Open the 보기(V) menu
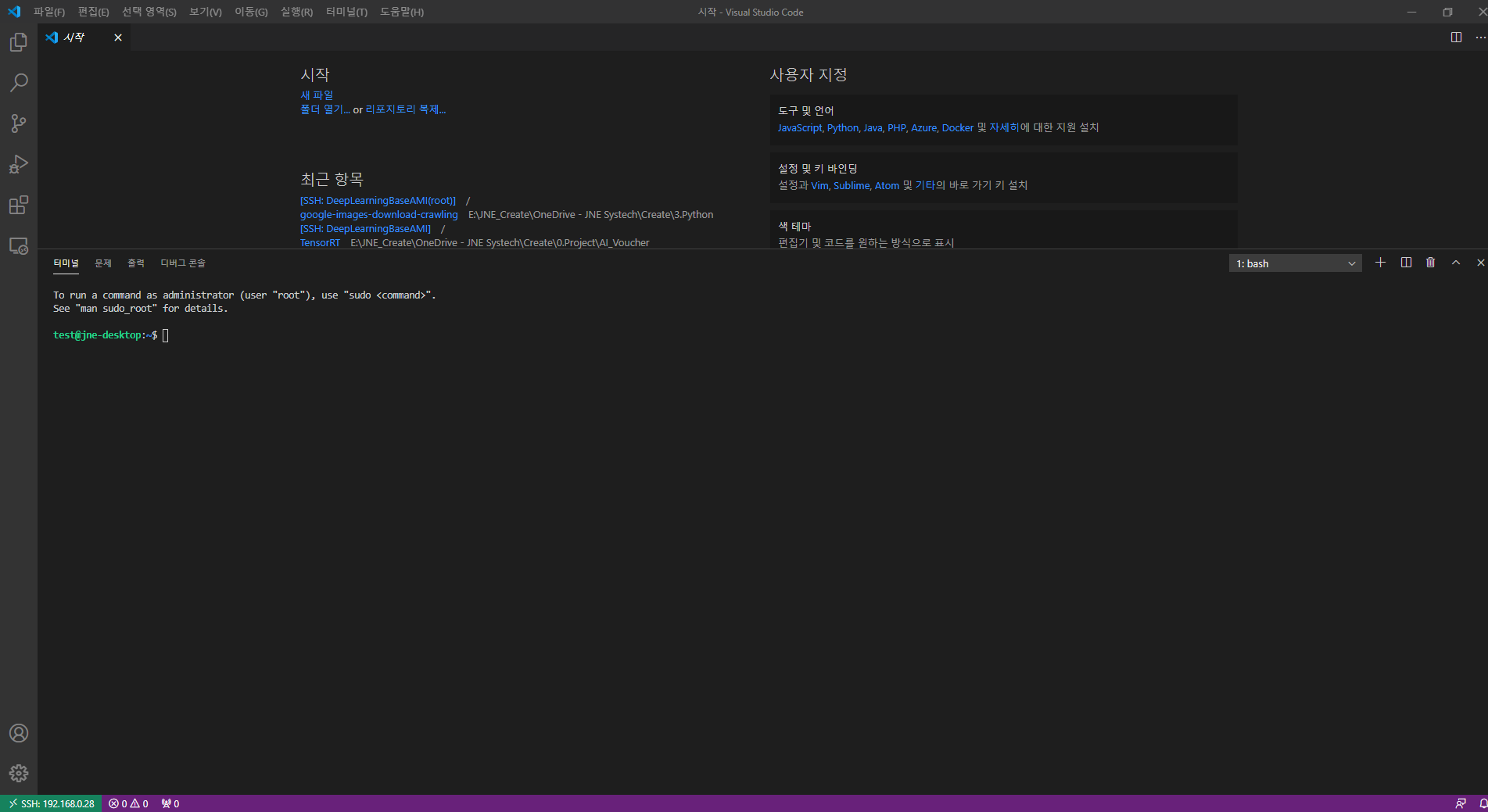Image resolution: width=1488 pixels, height=812 pixels. pyautogui.click(x=206, y=12)
